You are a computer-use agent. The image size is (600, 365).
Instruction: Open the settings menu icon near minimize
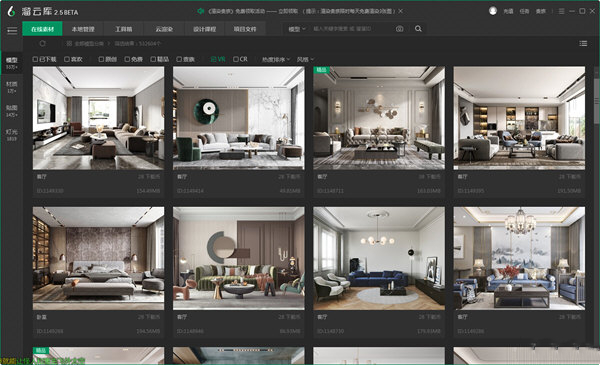[561, 11]
